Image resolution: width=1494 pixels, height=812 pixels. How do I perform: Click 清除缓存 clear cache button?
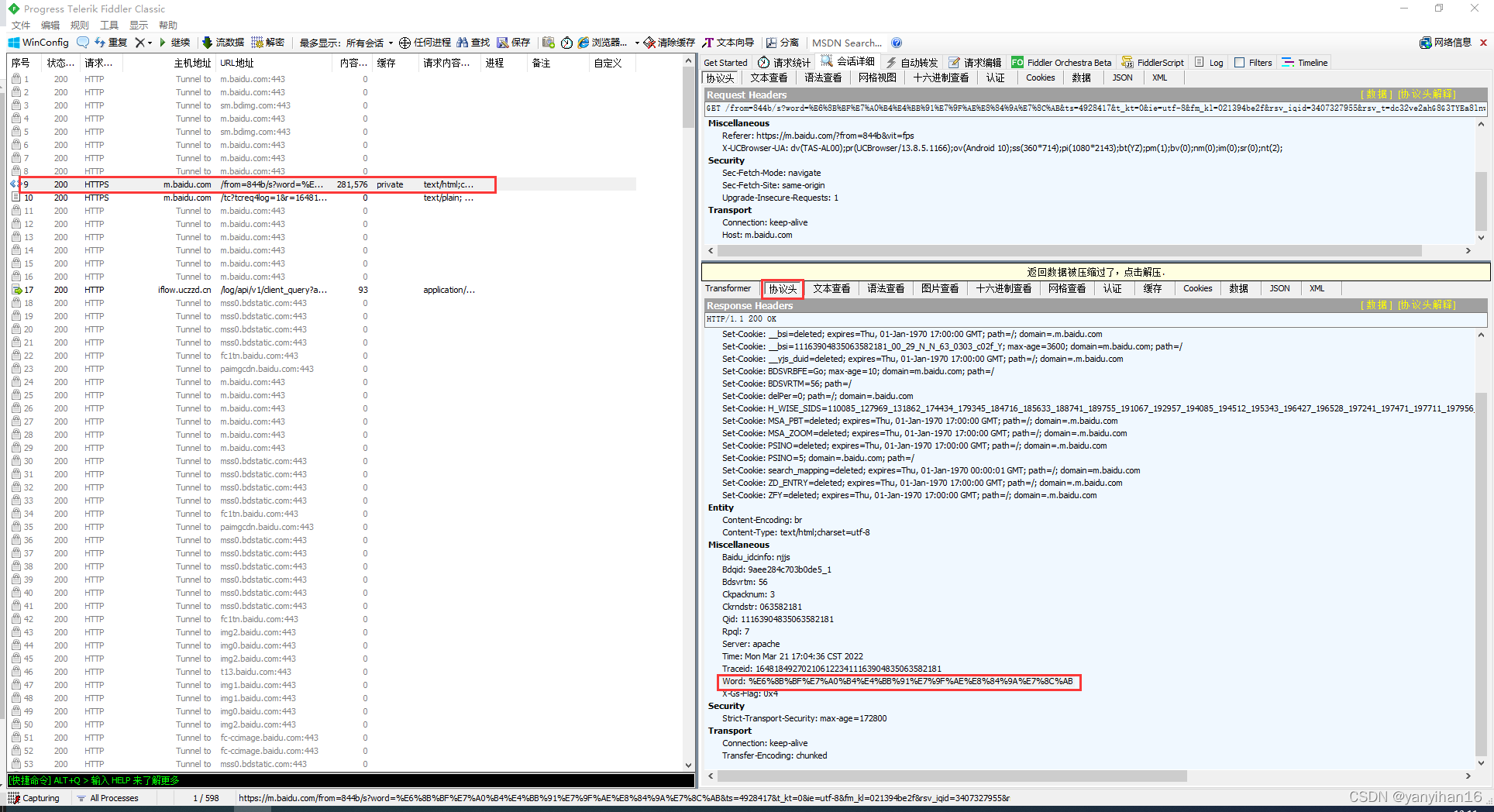[670, 43]
